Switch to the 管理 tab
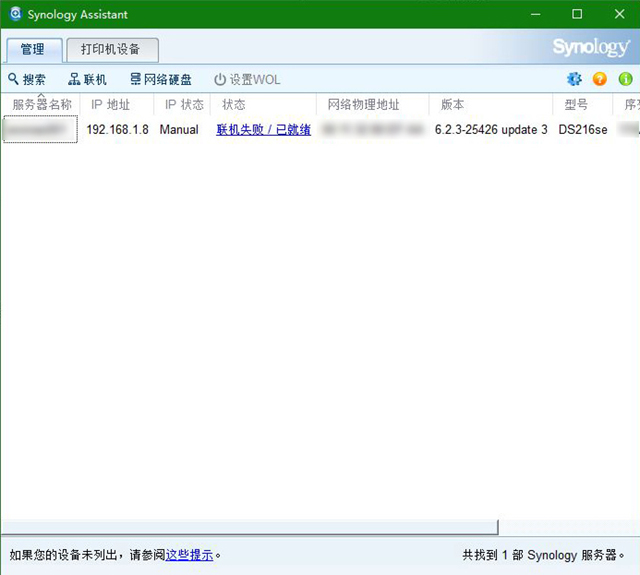Viewport: 640px width, 575px height. pyautogui.click(x=33, y=50)
